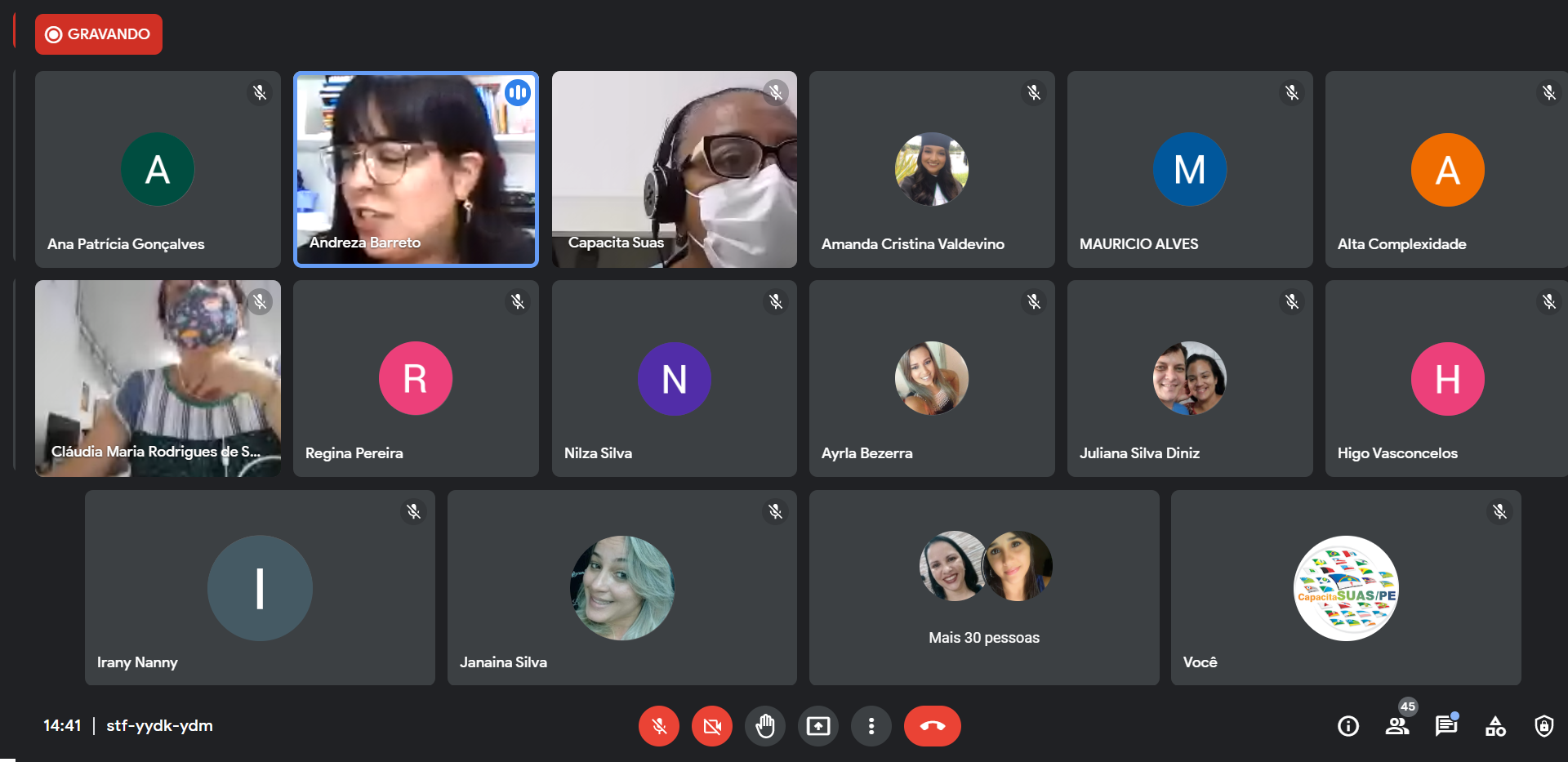The height and width of the screenshot is (762, 1568).
Task: Turn on your camera
Action: 712,726
